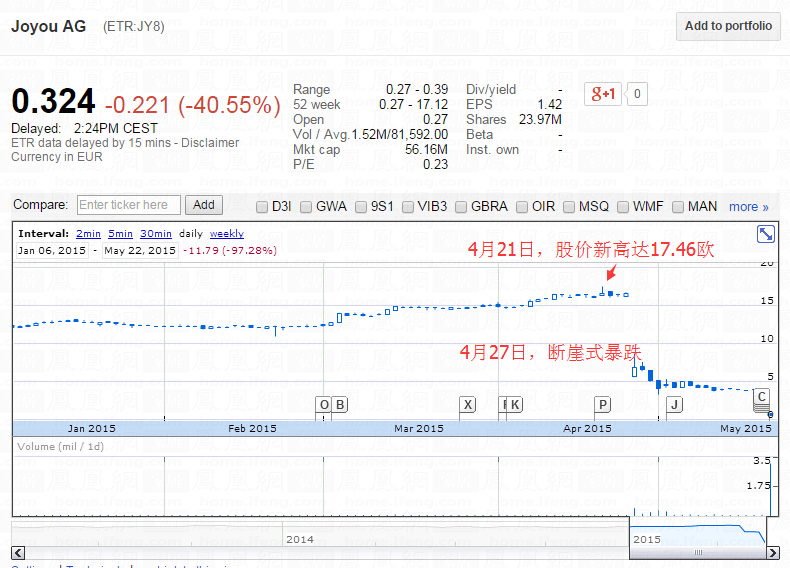
Task: Check the 9S1 comparison checkbox
Action: (x=361, y=207)
